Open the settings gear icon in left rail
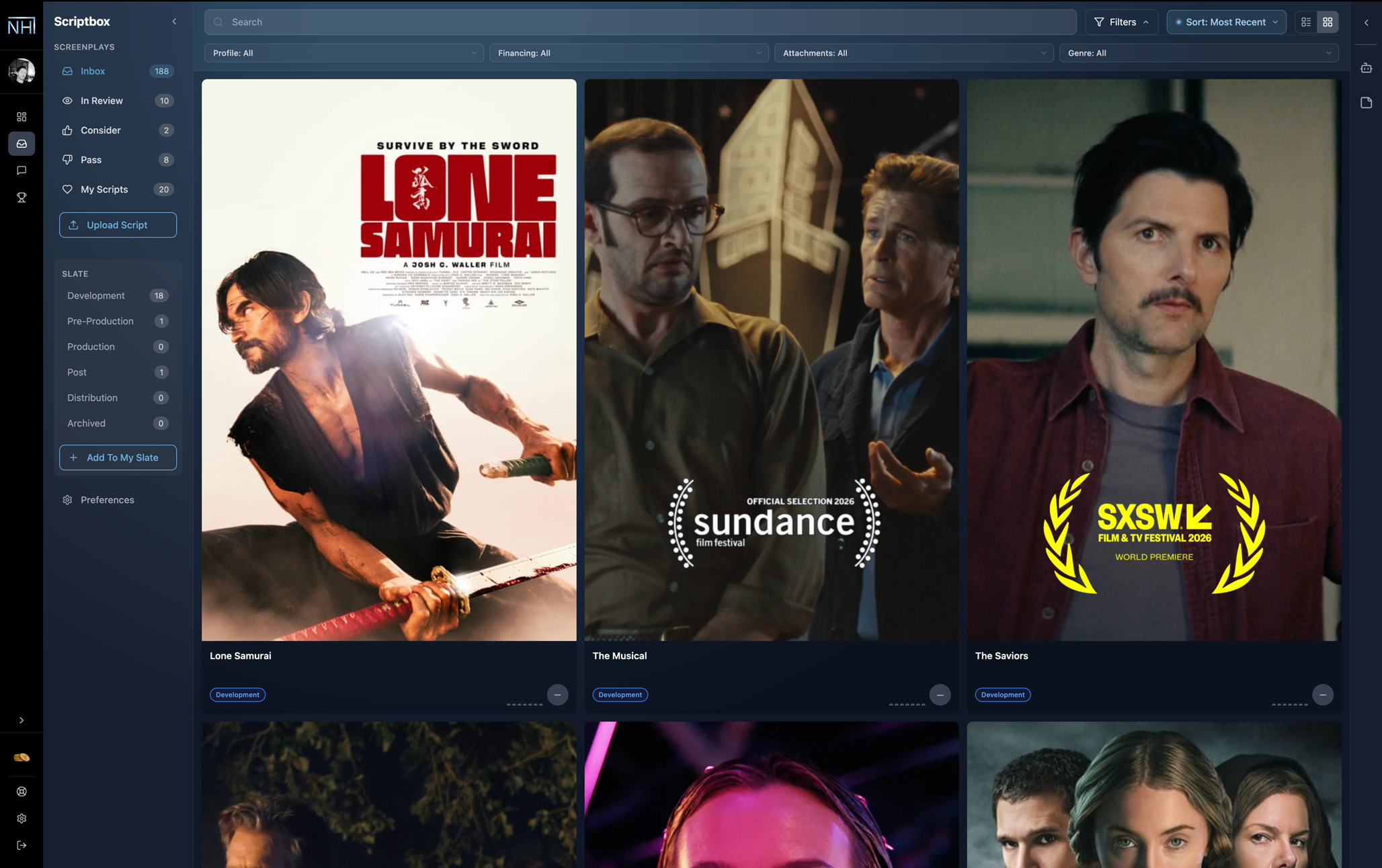The height and width of the screenshot is (868, 1382). click(x=22, y=818)
